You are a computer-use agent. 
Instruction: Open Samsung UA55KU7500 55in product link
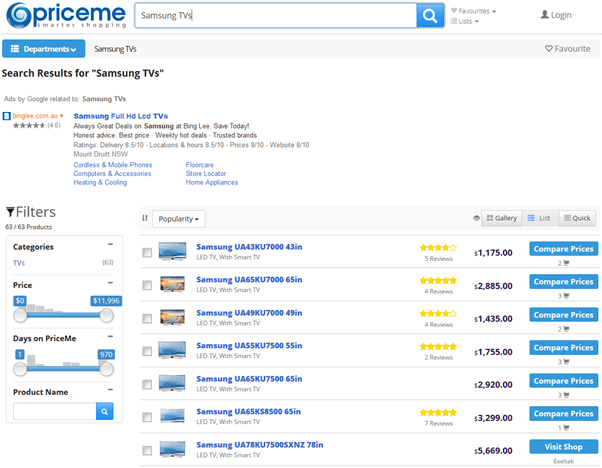point(249,346)
